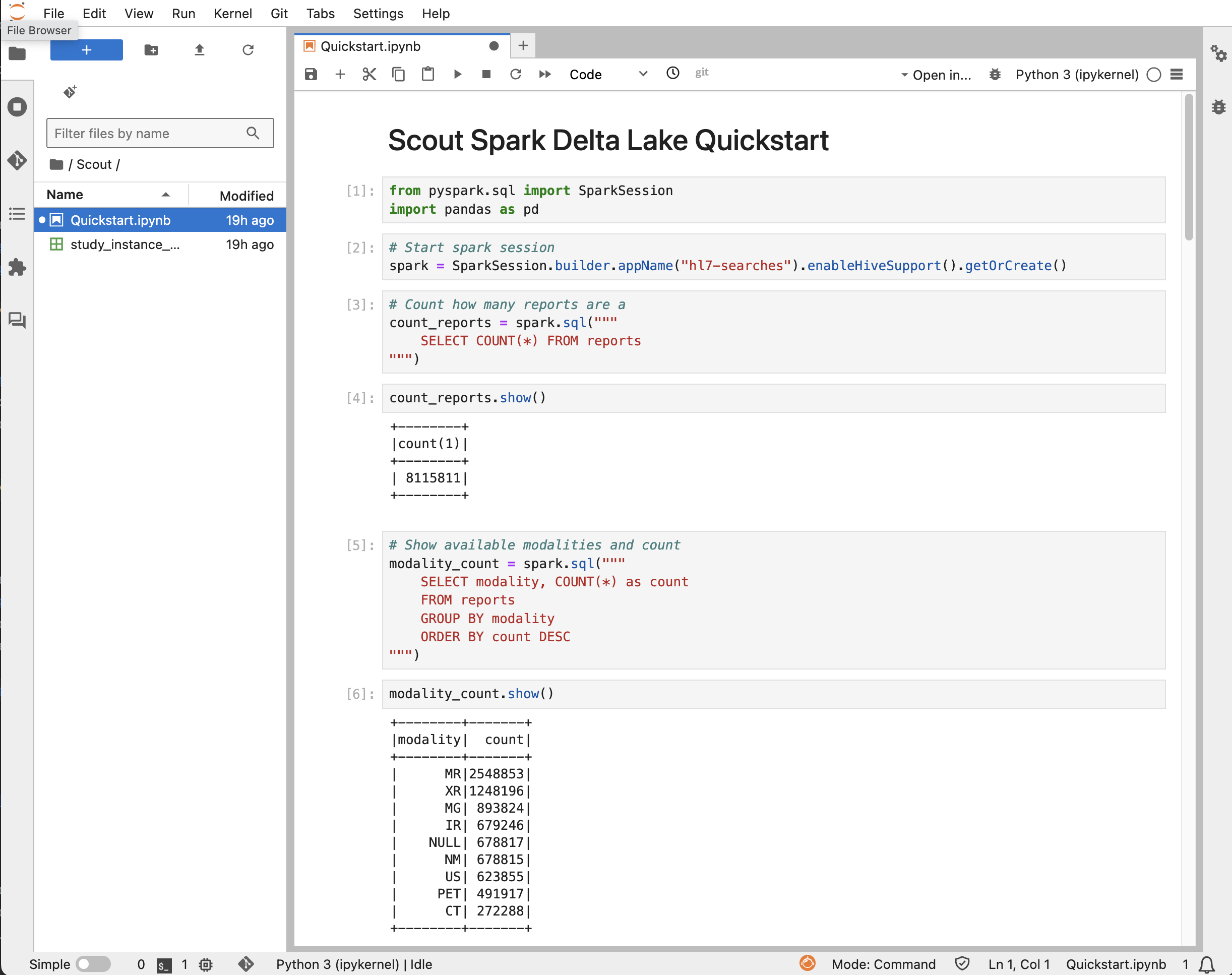The width and height of the screenshot is (1232, 975).
Task: Open the Help menu
Action: [x=436, y=13]
